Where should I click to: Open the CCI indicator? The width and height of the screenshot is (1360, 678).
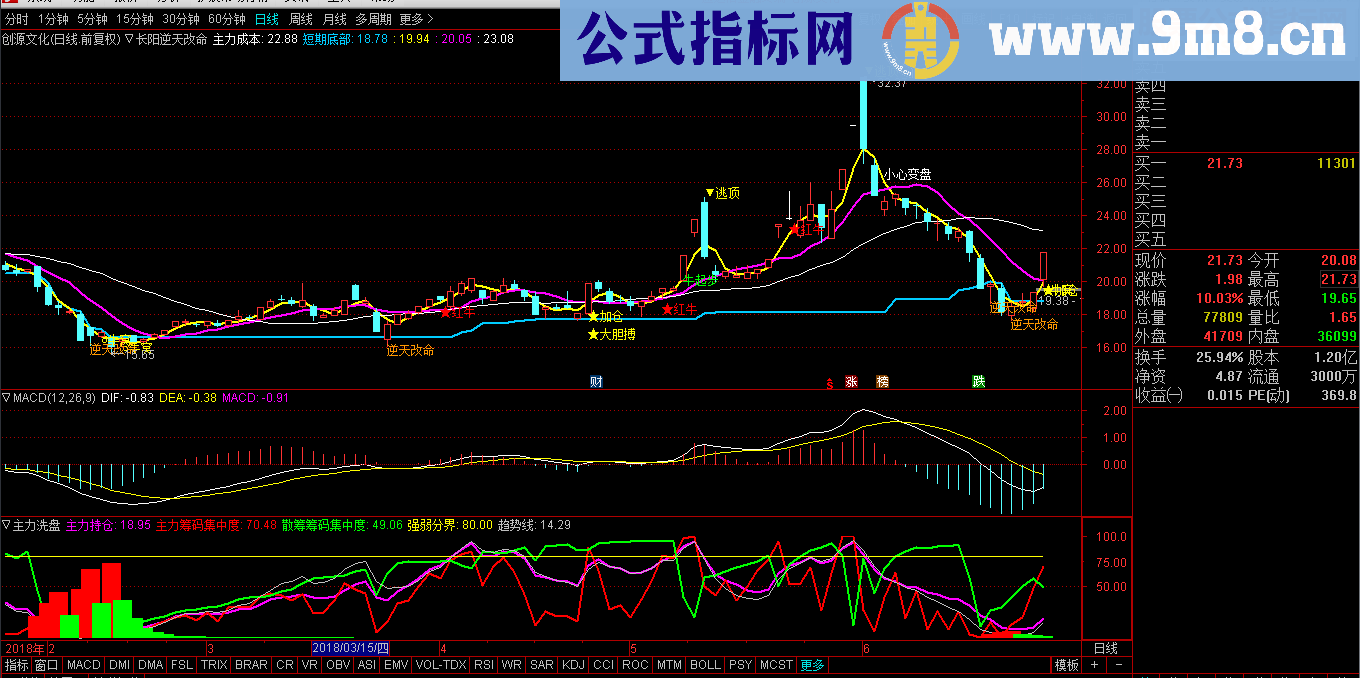click(602, 664)
